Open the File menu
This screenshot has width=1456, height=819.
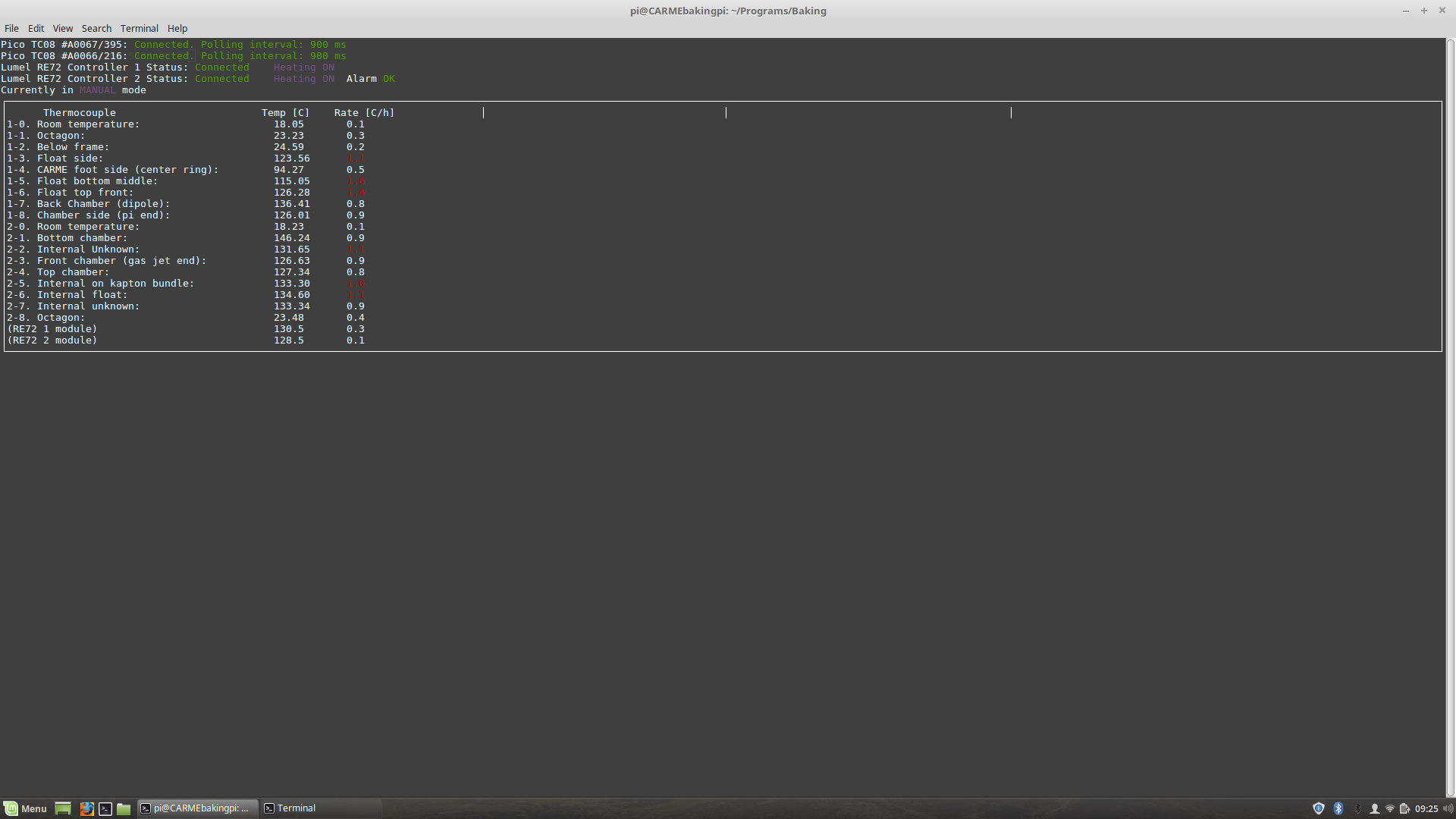pos(11,28)
